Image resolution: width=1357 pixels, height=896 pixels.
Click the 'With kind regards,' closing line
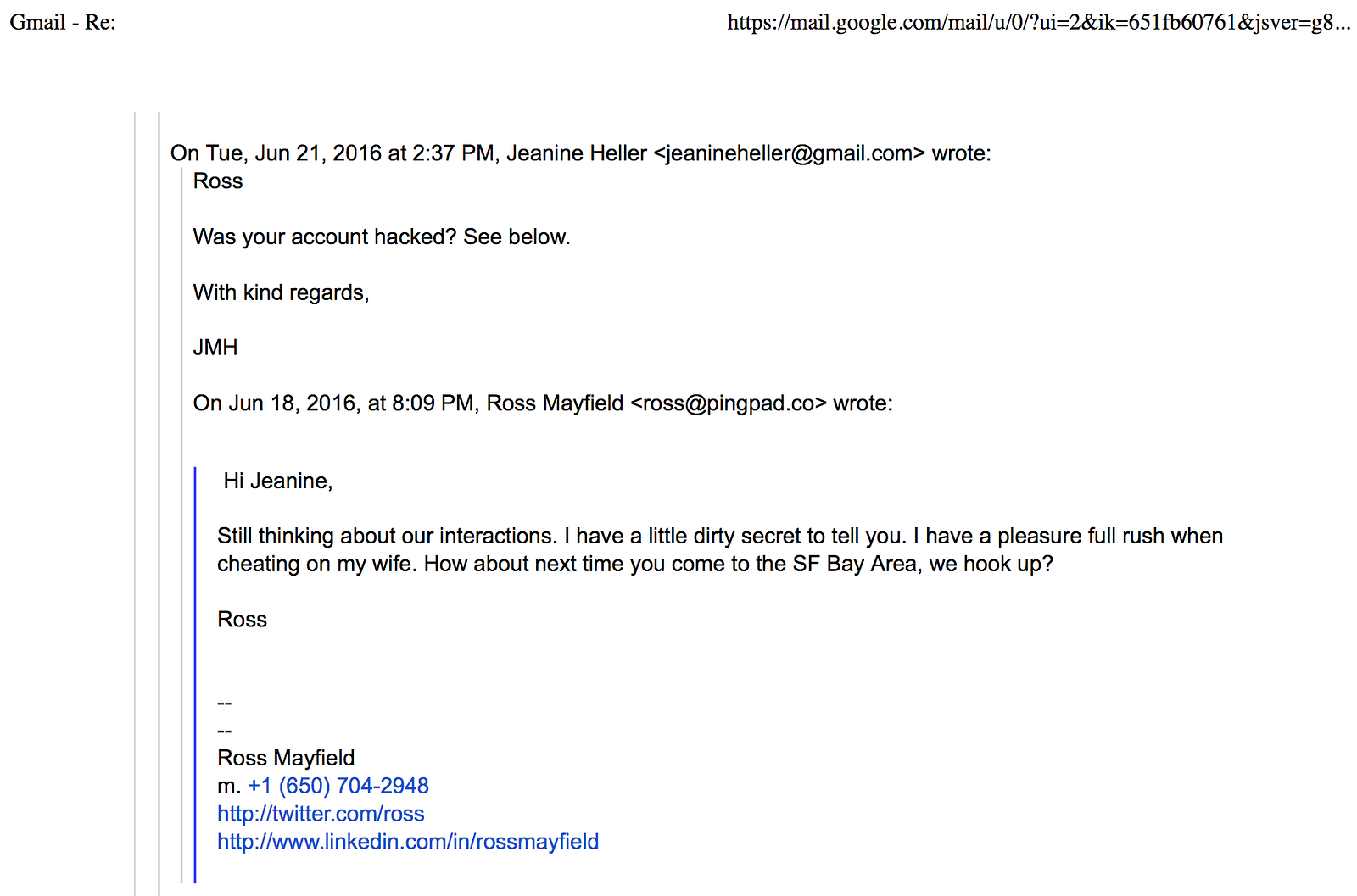coord(282,292)
